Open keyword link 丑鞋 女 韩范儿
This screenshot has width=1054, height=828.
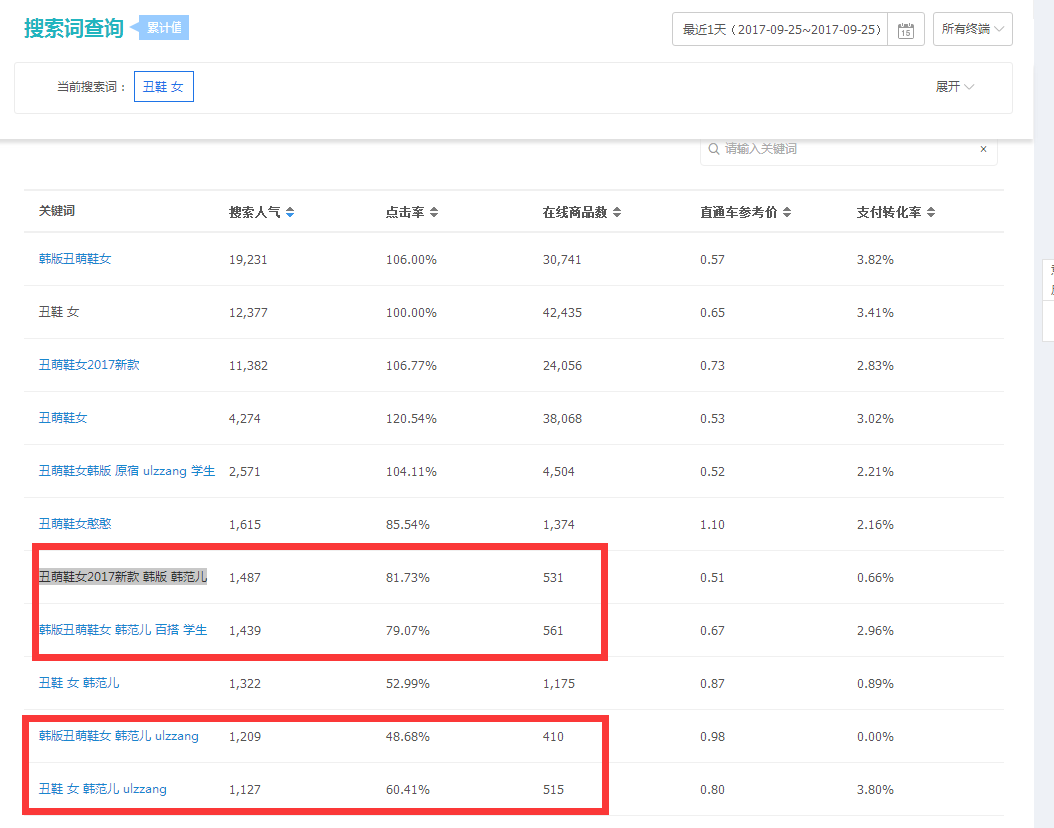79,683
